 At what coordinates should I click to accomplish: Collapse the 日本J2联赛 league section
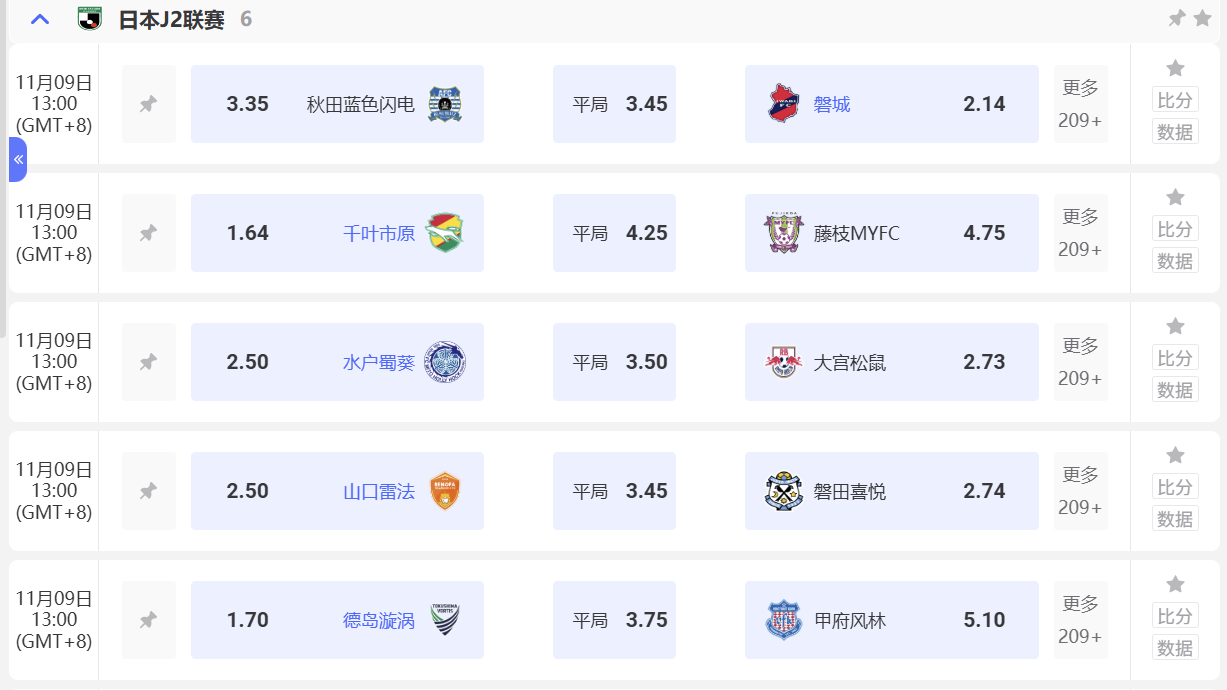(x=40, y=19)
